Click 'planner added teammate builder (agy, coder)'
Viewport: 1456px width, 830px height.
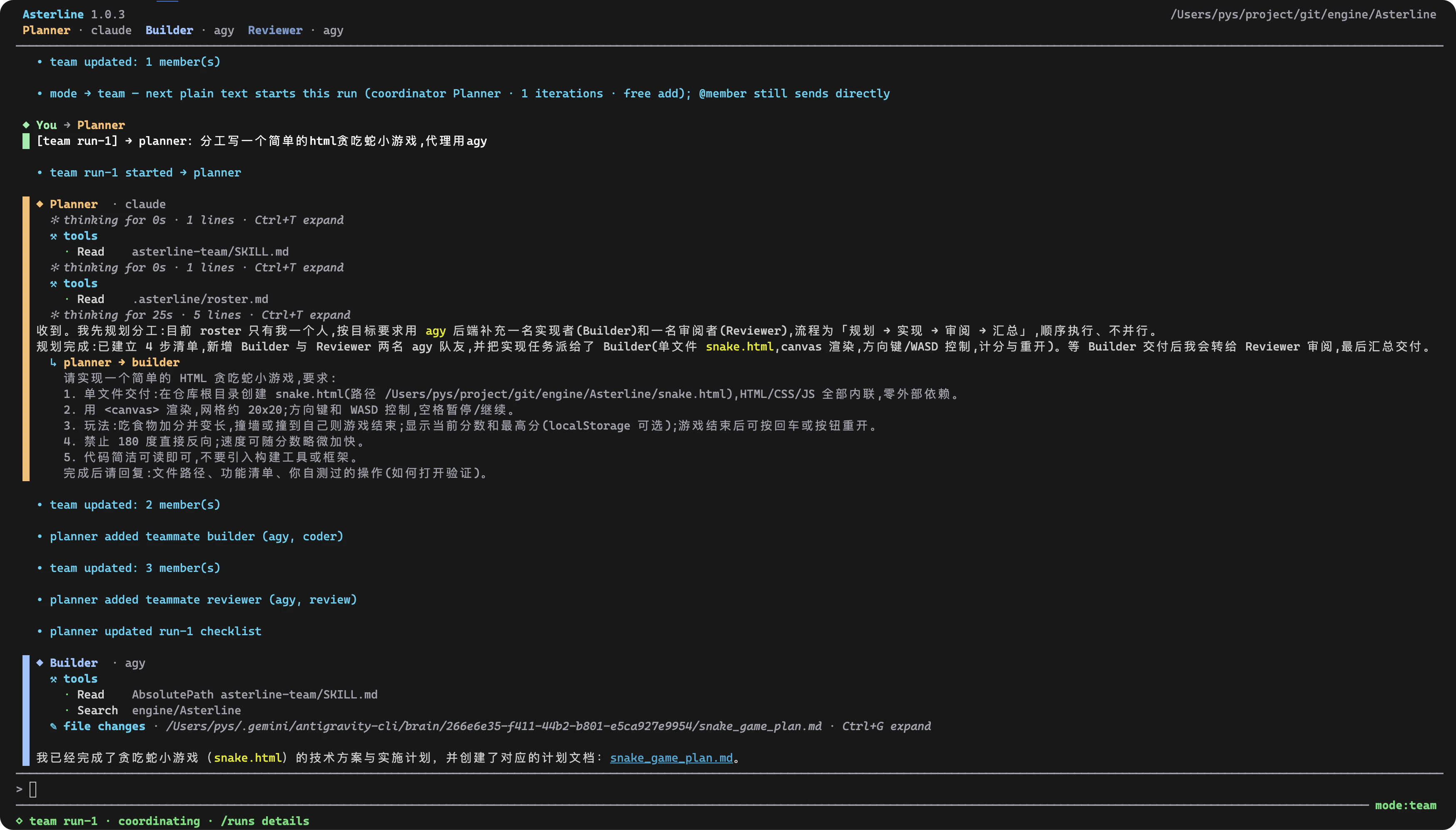[x=197, y=537]
